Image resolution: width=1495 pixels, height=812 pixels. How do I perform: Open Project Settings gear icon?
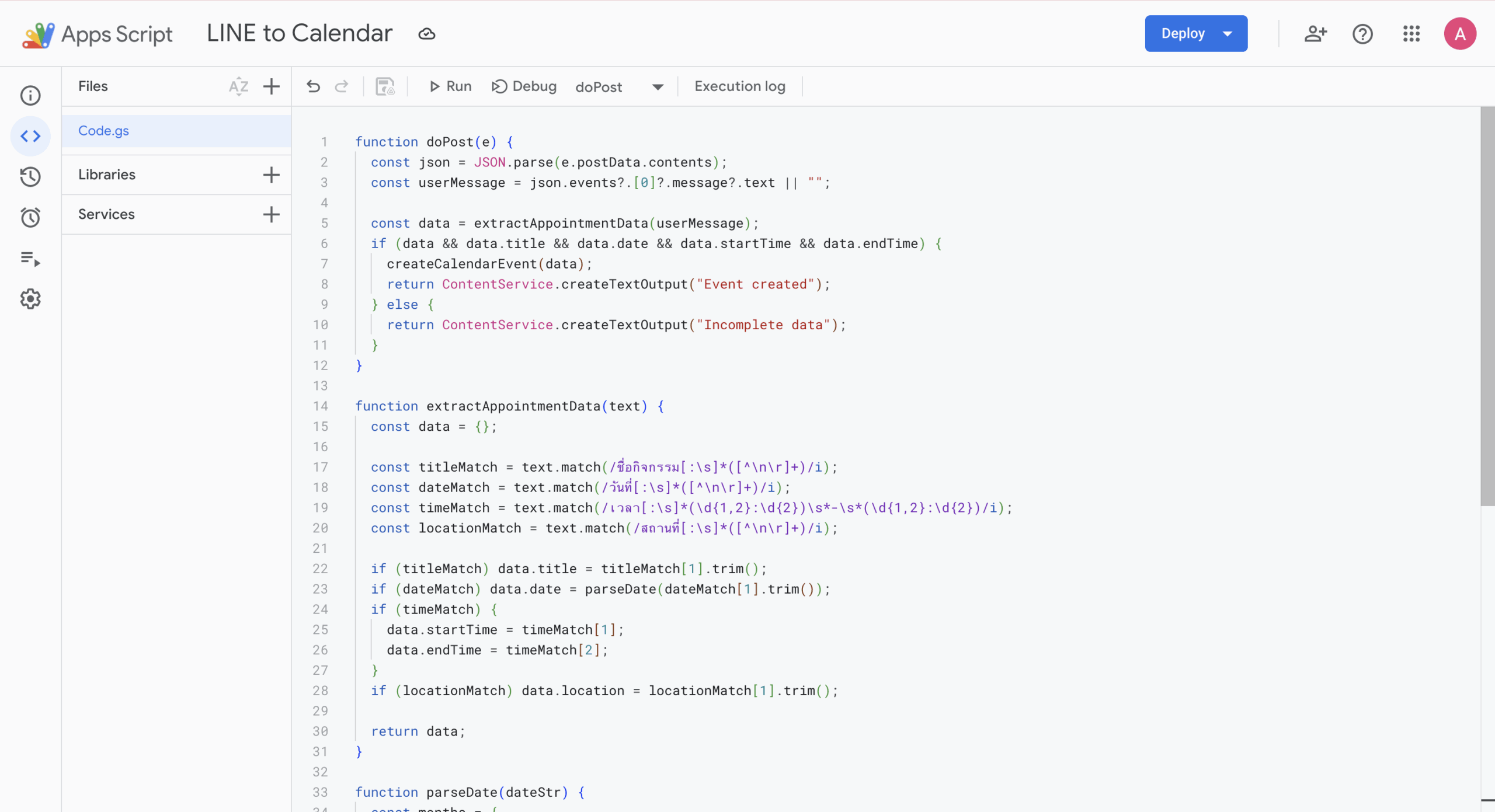click(30, 299)
